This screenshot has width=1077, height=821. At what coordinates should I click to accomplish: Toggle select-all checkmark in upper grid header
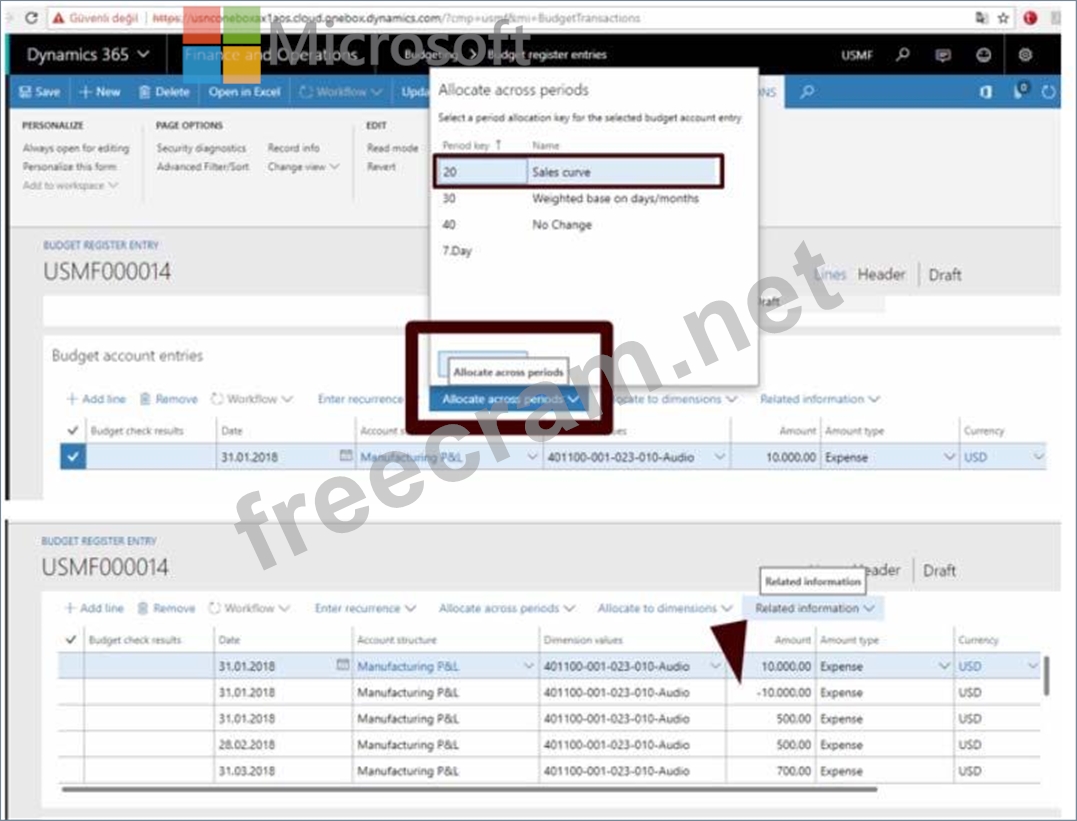73,431
